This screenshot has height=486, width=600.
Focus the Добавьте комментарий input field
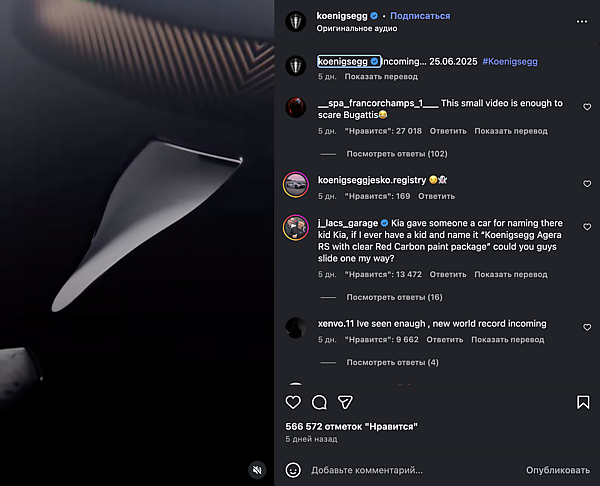pyautogui.click(x=413, y=470)
